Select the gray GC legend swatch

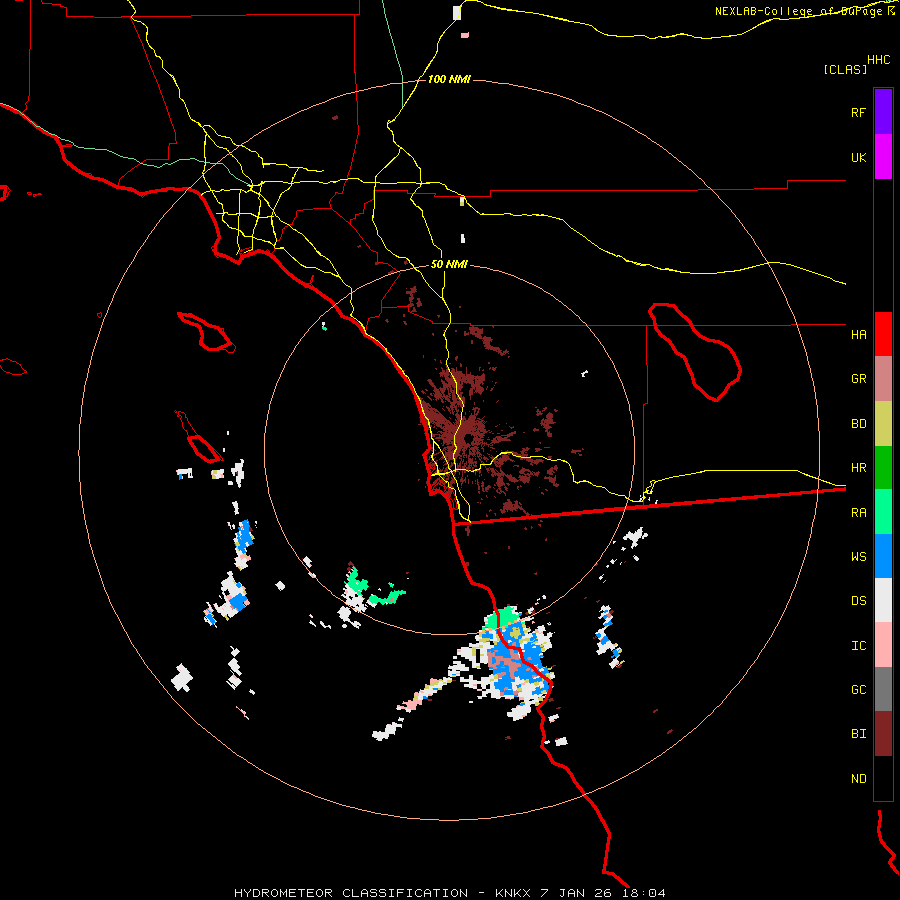coord(883,689)
